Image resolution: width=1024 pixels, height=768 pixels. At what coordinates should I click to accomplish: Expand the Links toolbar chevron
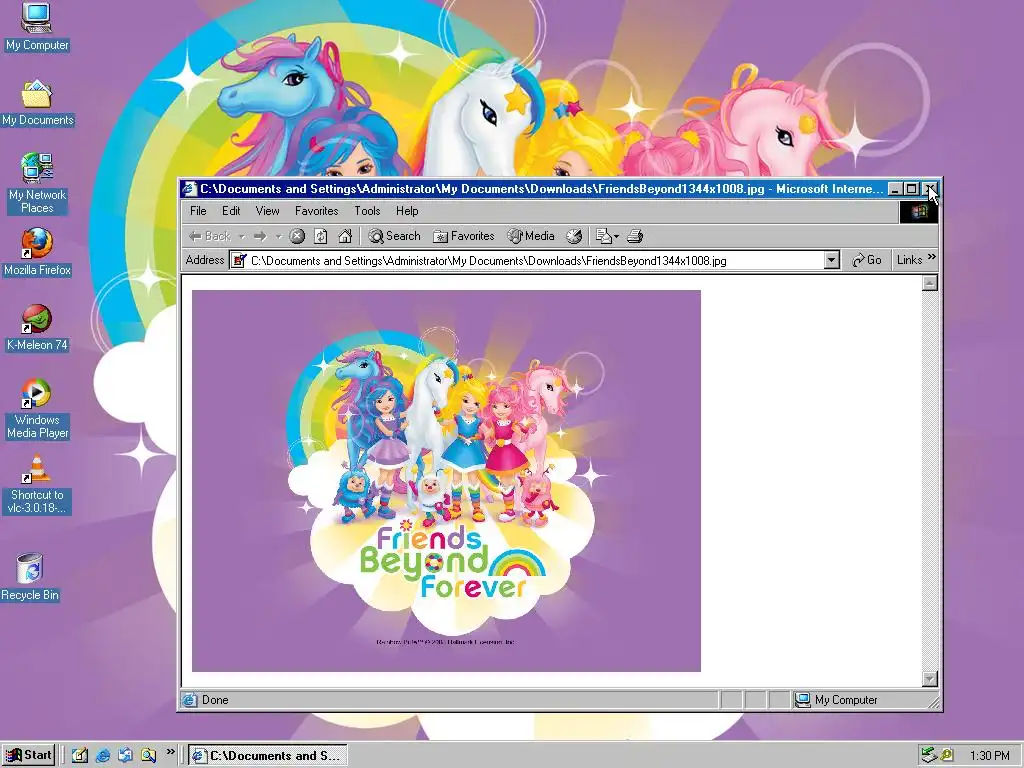[x=931, y=257]
